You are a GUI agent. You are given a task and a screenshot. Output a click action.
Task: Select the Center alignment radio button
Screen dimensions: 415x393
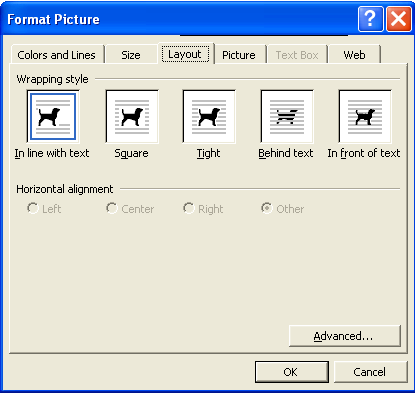(x=112, y=208)
